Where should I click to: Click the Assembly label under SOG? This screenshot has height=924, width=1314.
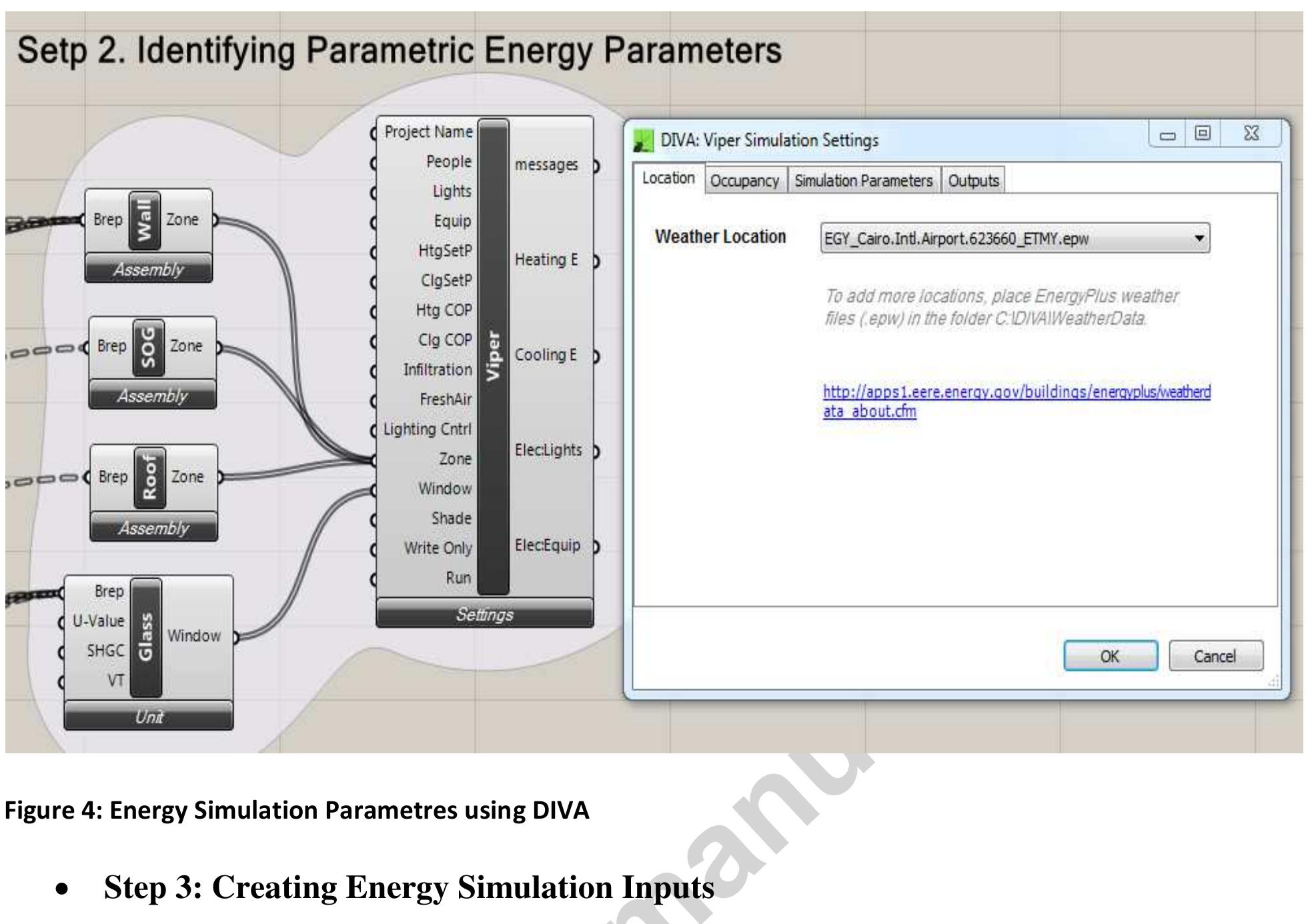point(152,396)
